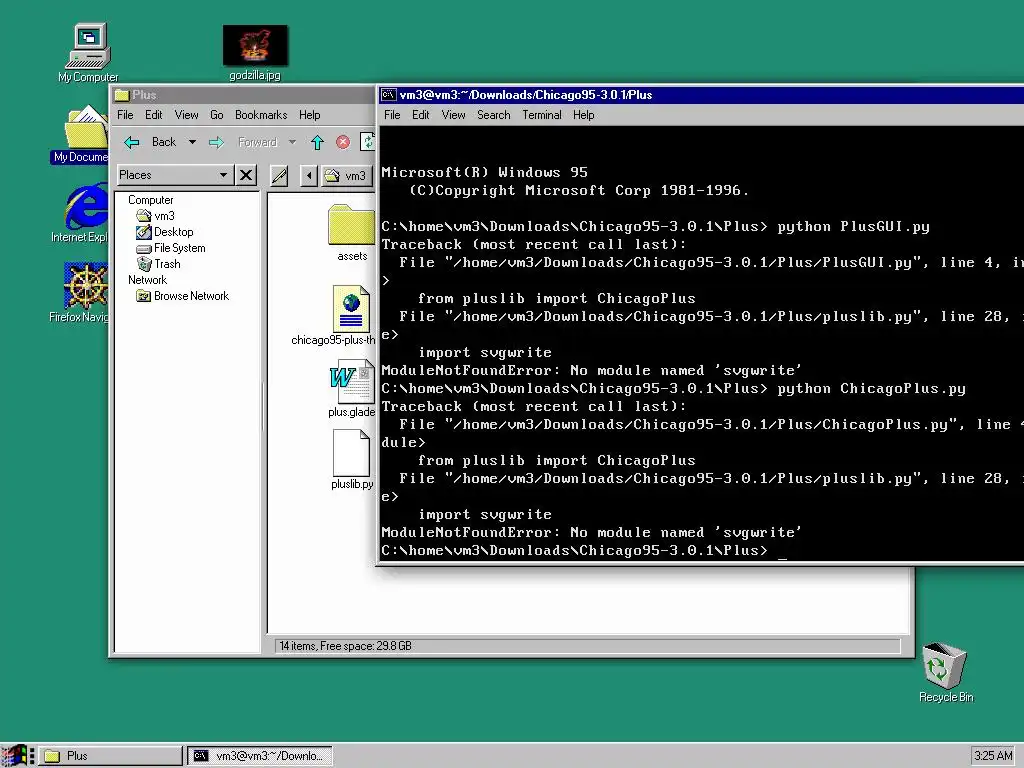
Task: Click the Plus window title bar folder icon
Action: click(x=121, y=95)
